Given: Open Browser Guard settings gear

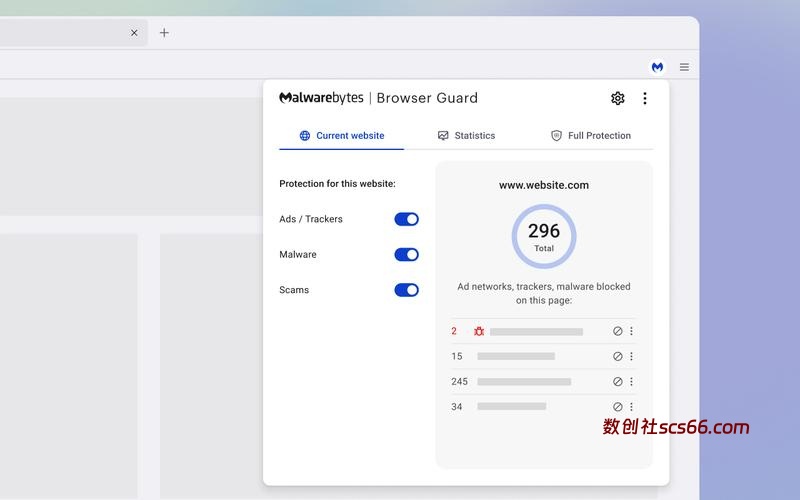Looking at the screenshot, I should (x=617, y=98).
